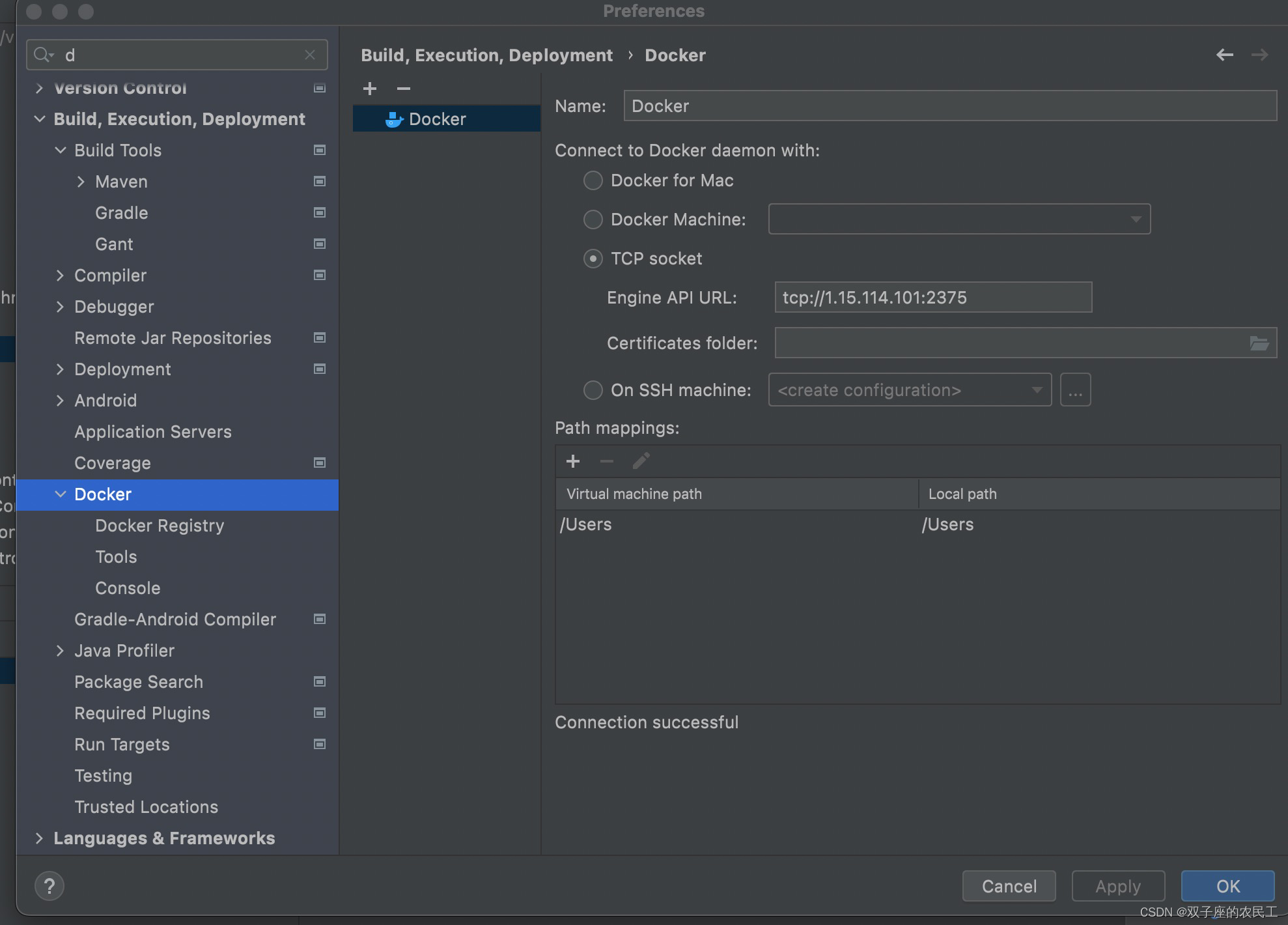Add a new path mapping
The height and width of the screenshot is (925, 1288).
(x=573, y=461)
